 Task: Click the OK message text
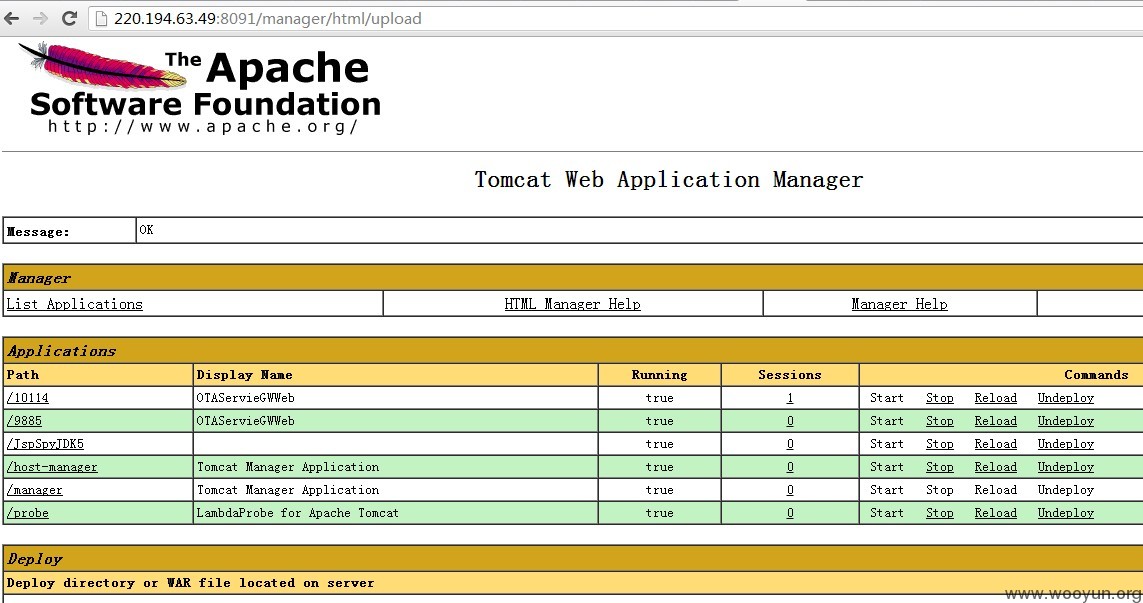point(147,230)
